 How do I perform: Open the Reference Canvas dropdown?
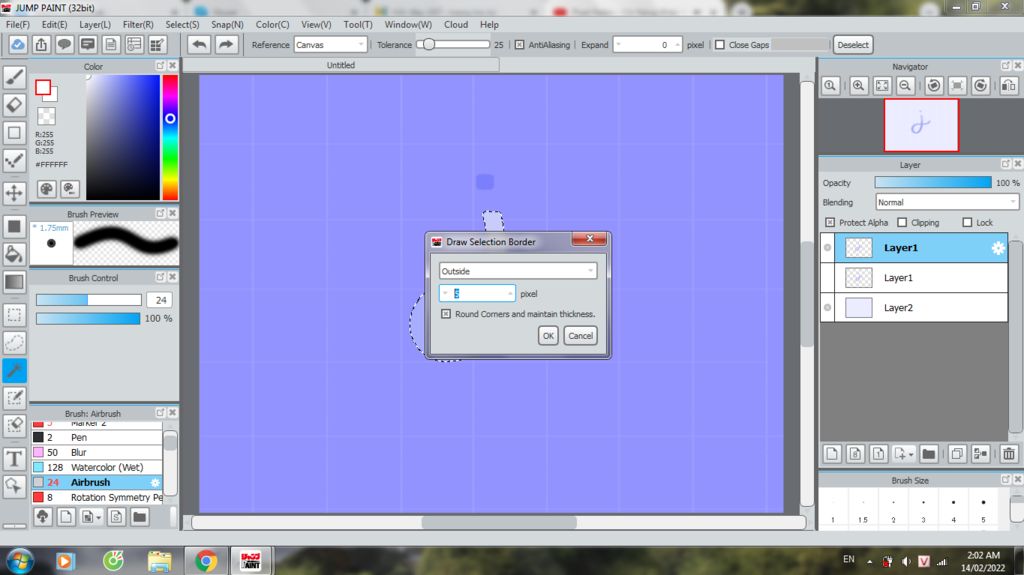(330, 45)
